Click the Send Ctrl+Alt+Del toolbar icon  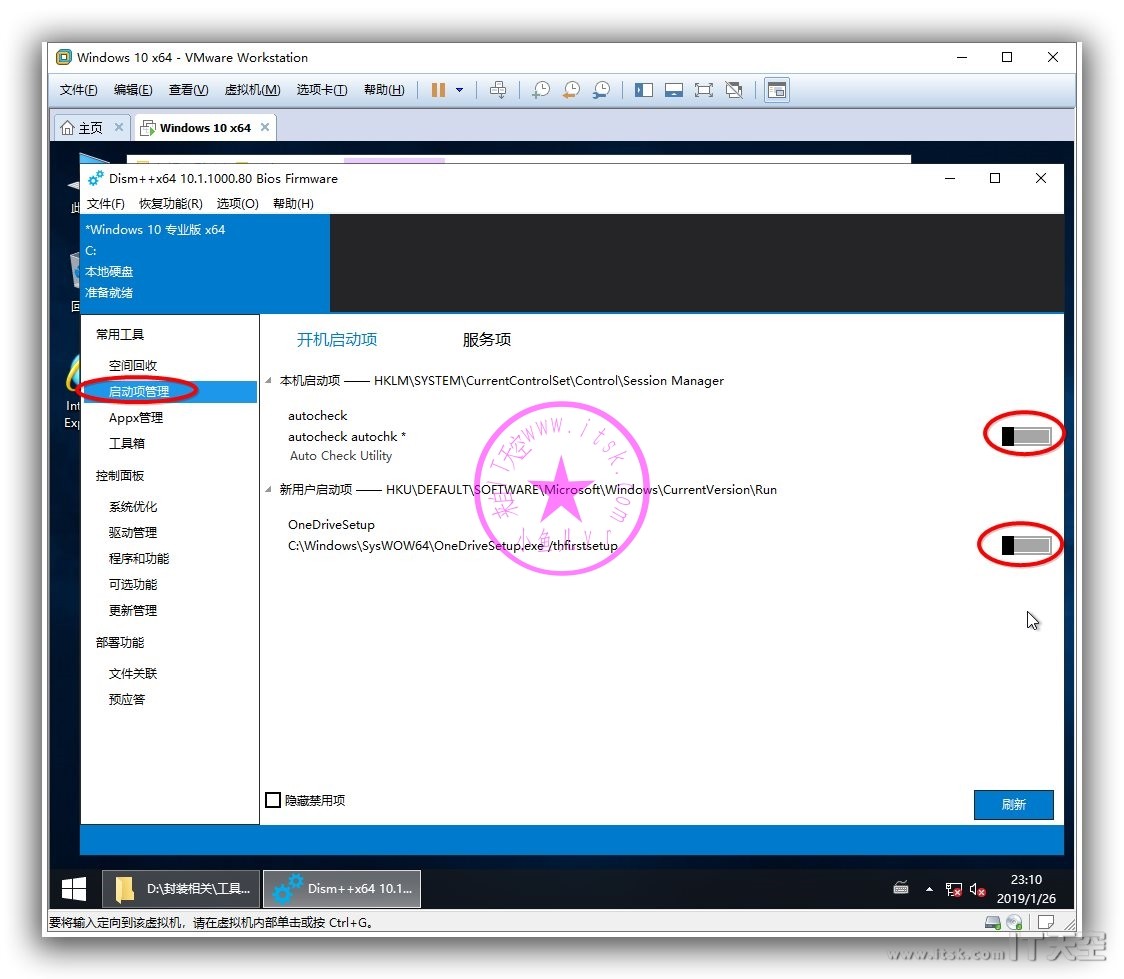pos(497,90)
